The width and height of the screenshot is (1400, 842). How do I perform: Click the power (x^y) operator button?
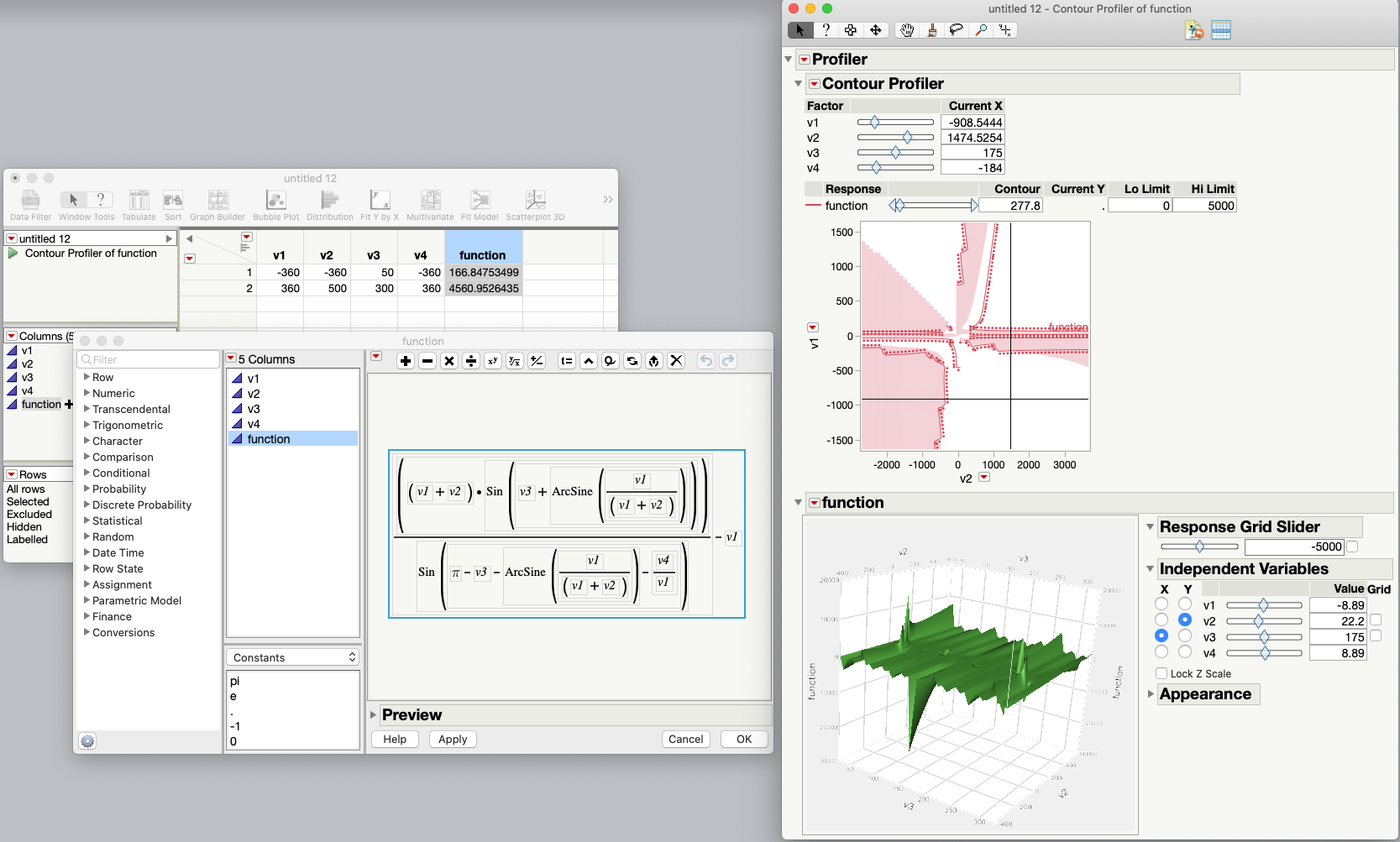493,361
